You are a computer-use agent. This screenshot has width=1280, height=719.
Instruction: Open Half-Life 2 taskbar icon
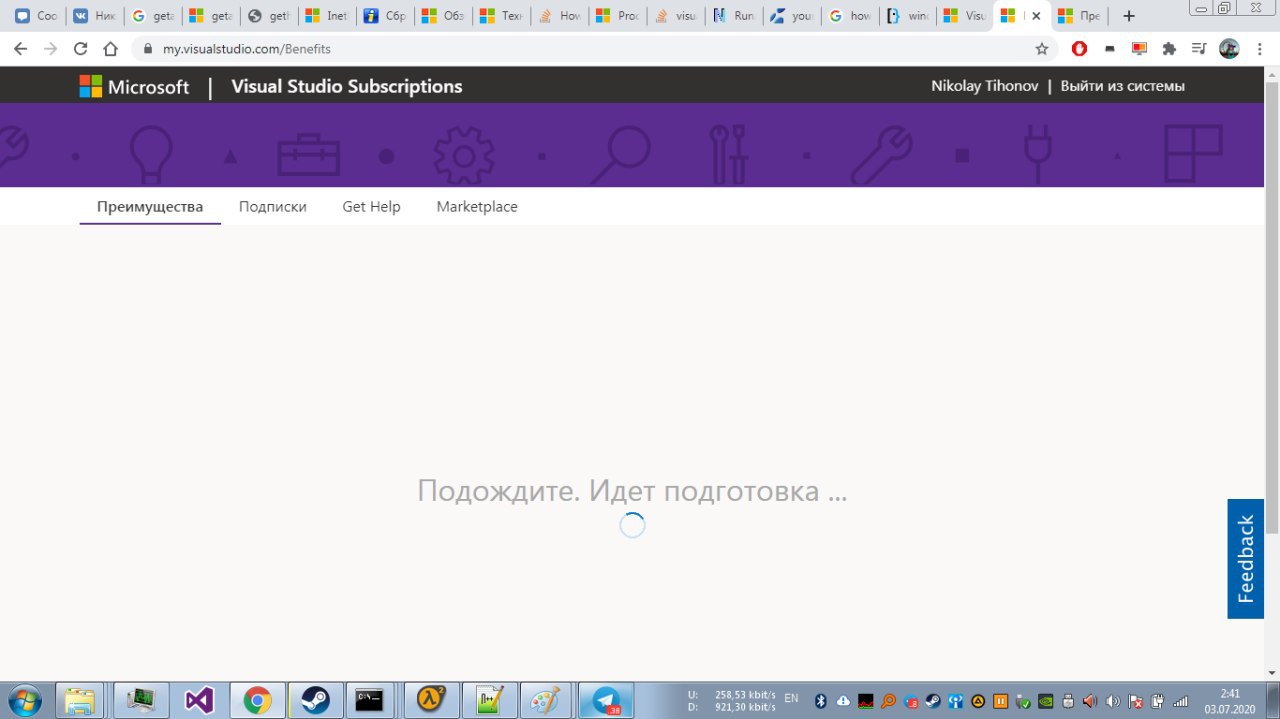point(432,700)
